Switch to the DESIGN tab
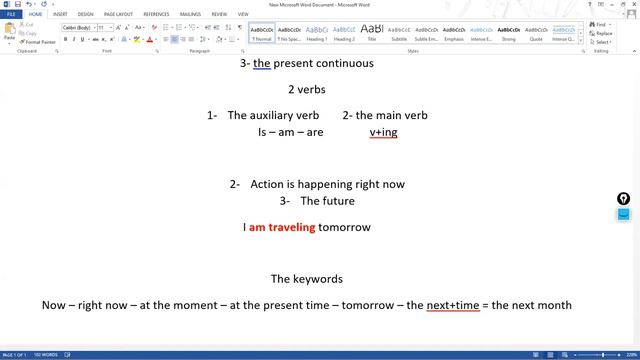The height and width of the screenshot is (360, 640). 85,14
